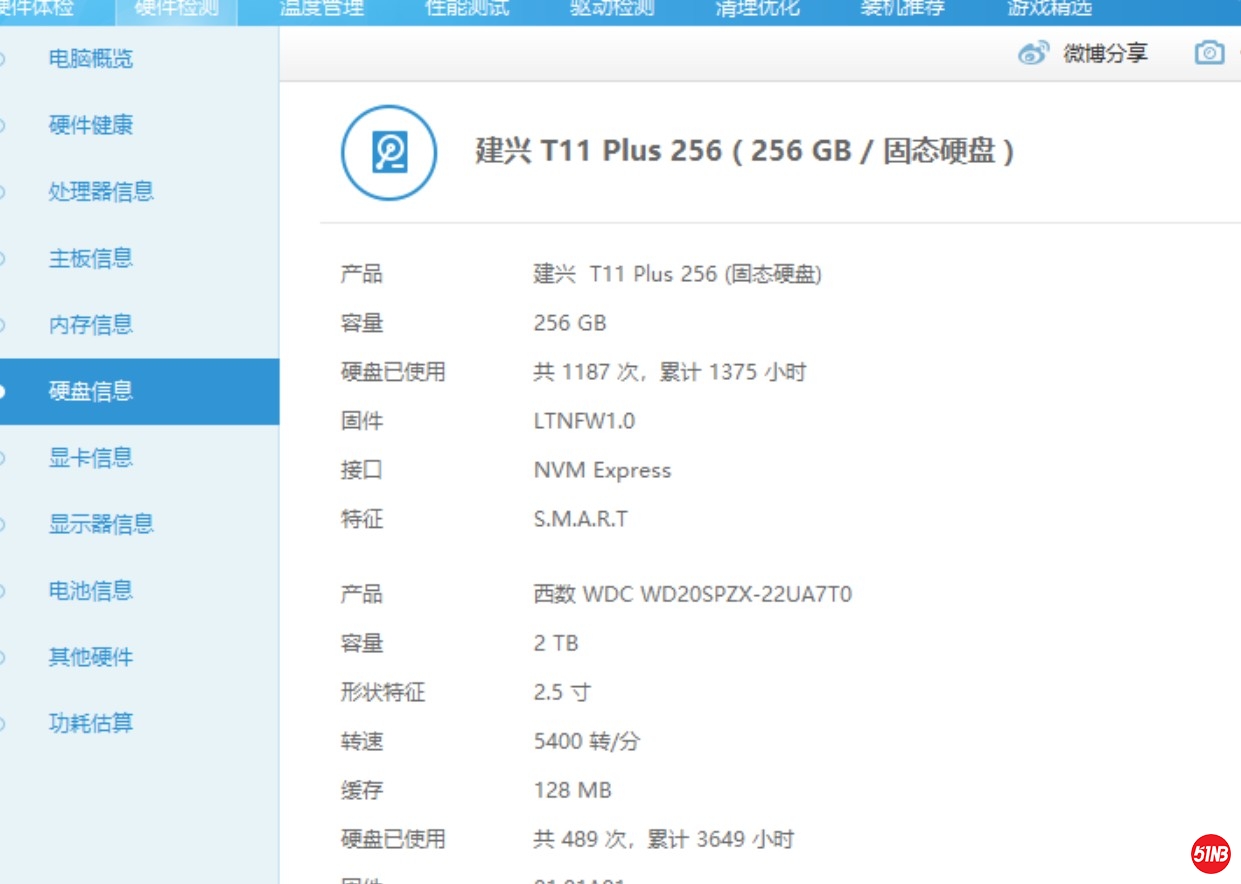This screenshot has height=884, width=1241.
Task: Click the usage text 共 1187 次，累计 1375 小时
Action: (670, 372)
